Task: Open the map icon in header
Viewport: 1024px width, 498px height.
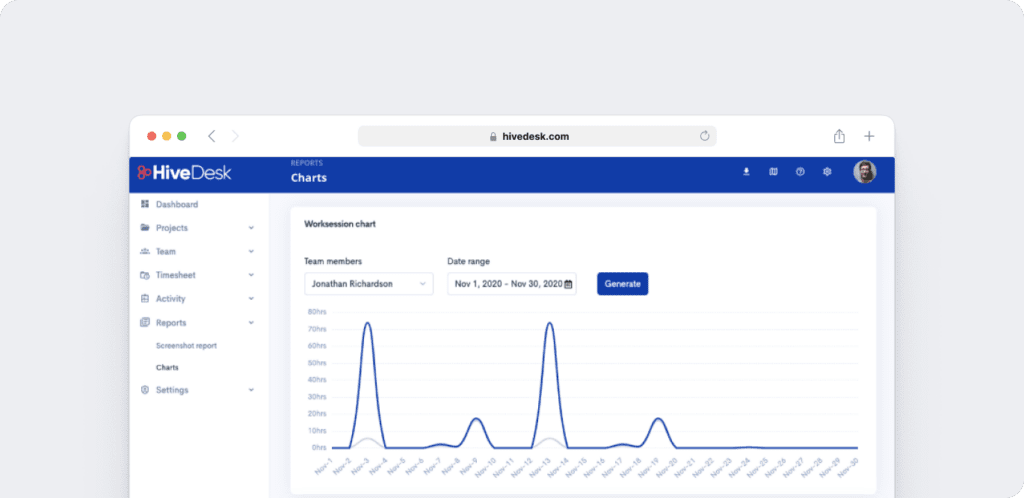Action: 773,172
